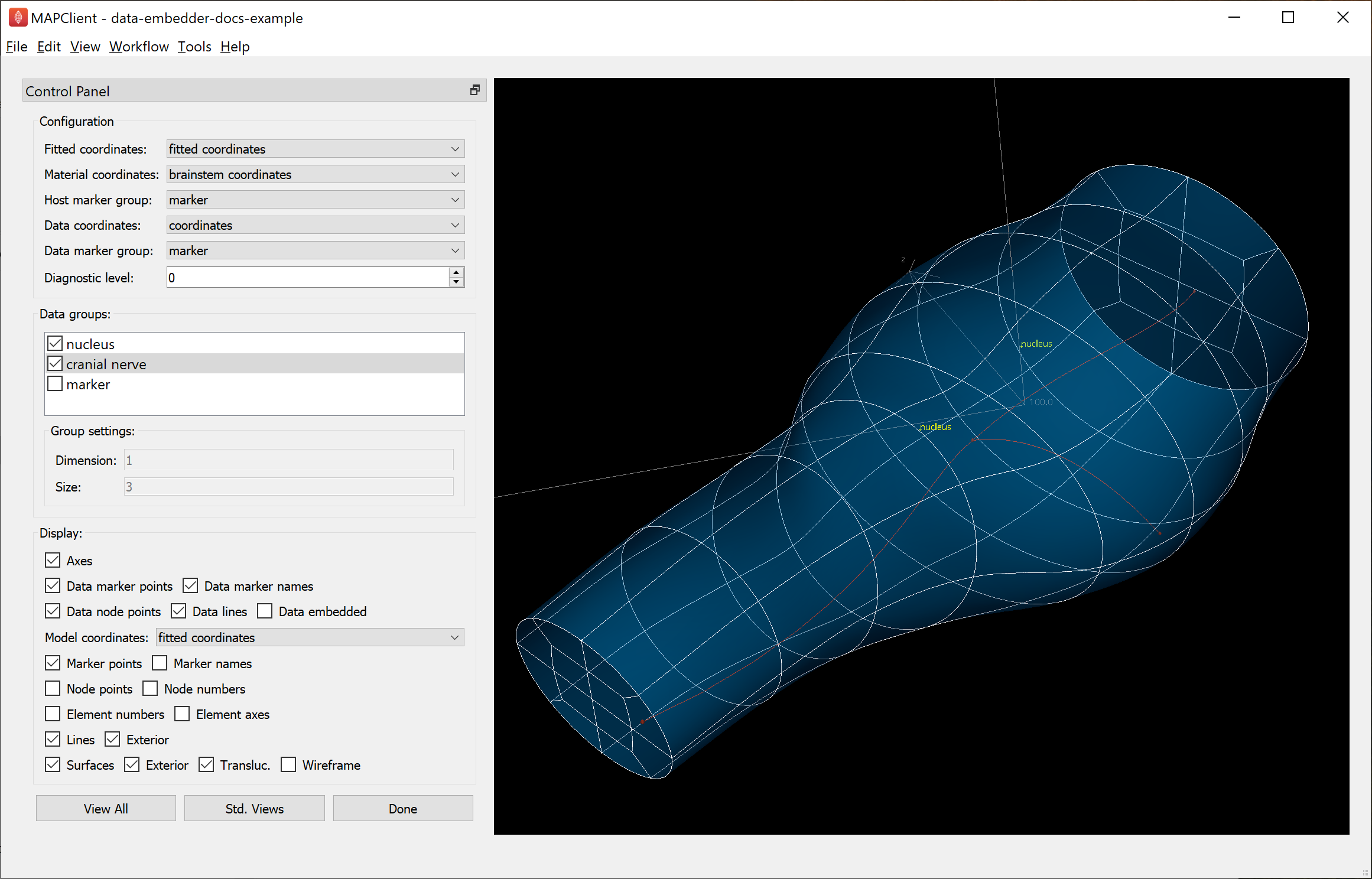
Task: Decrease Diagnostic level with down arrow
Action: point(456,282)
